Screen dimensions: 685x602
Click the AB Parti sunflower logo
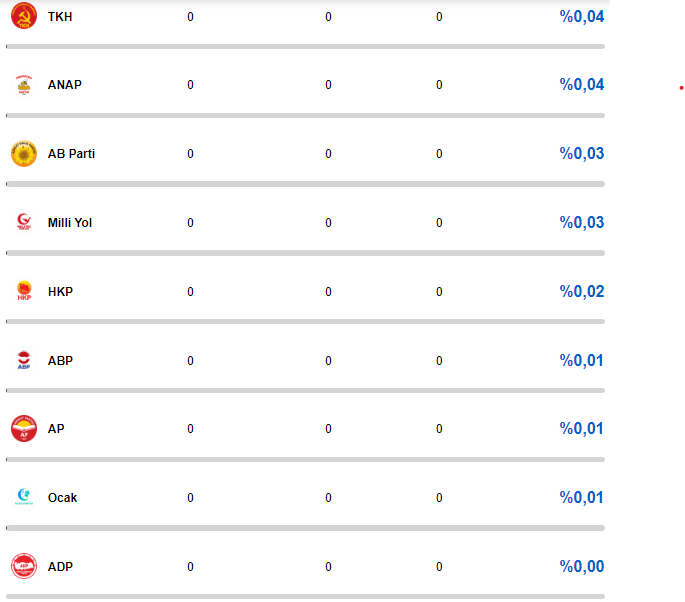(24, 153)
